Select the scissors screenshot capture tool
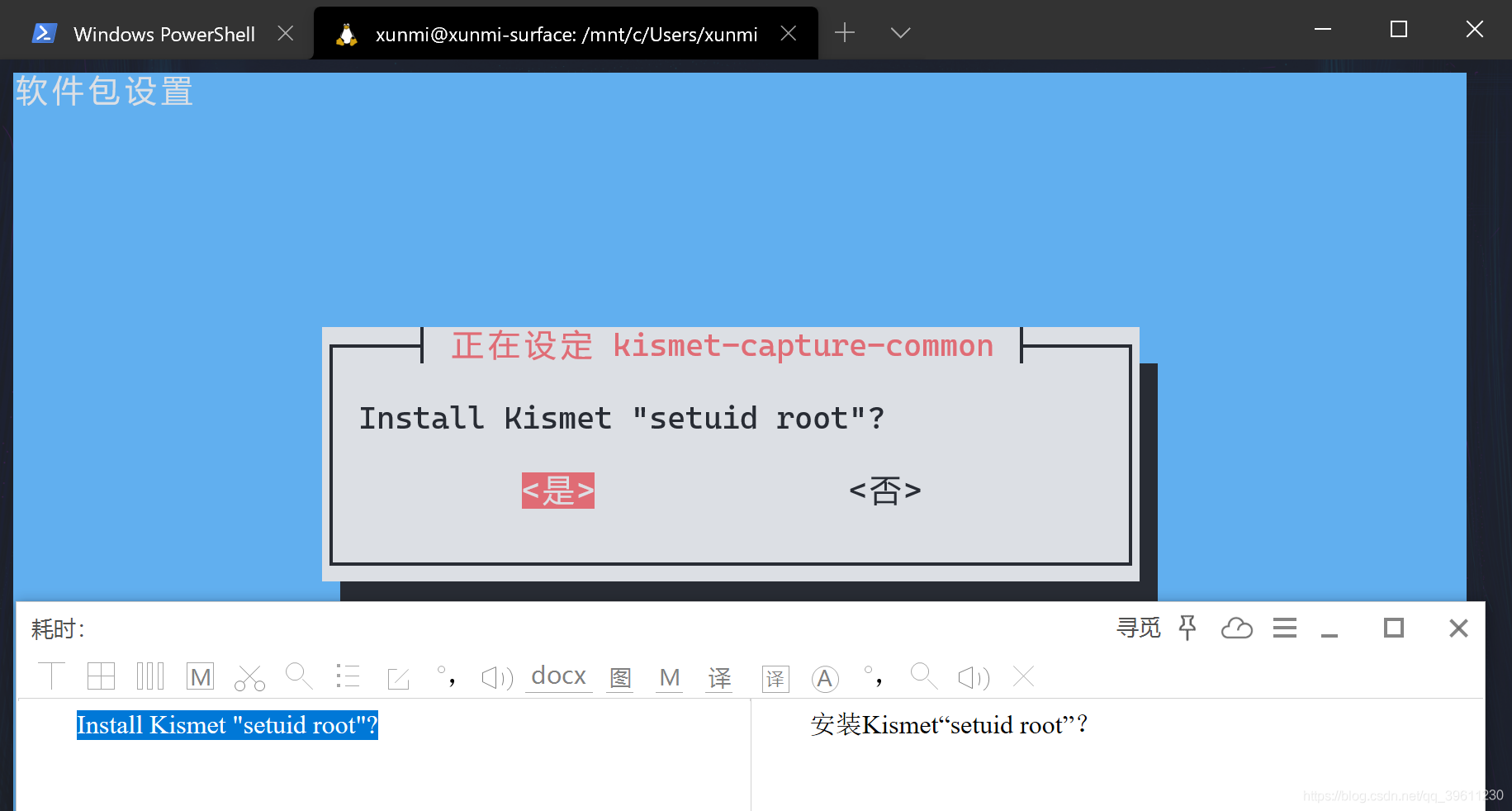 pos(249,676)
